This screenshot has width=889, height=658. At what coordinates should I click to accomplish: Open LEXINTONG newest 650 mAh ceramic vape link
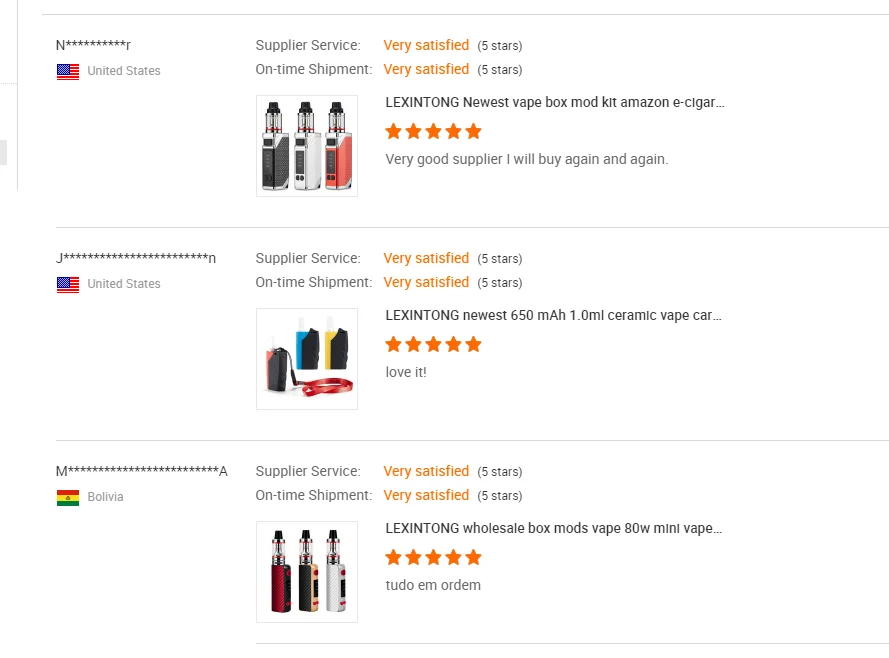click(x=553, y=315)
